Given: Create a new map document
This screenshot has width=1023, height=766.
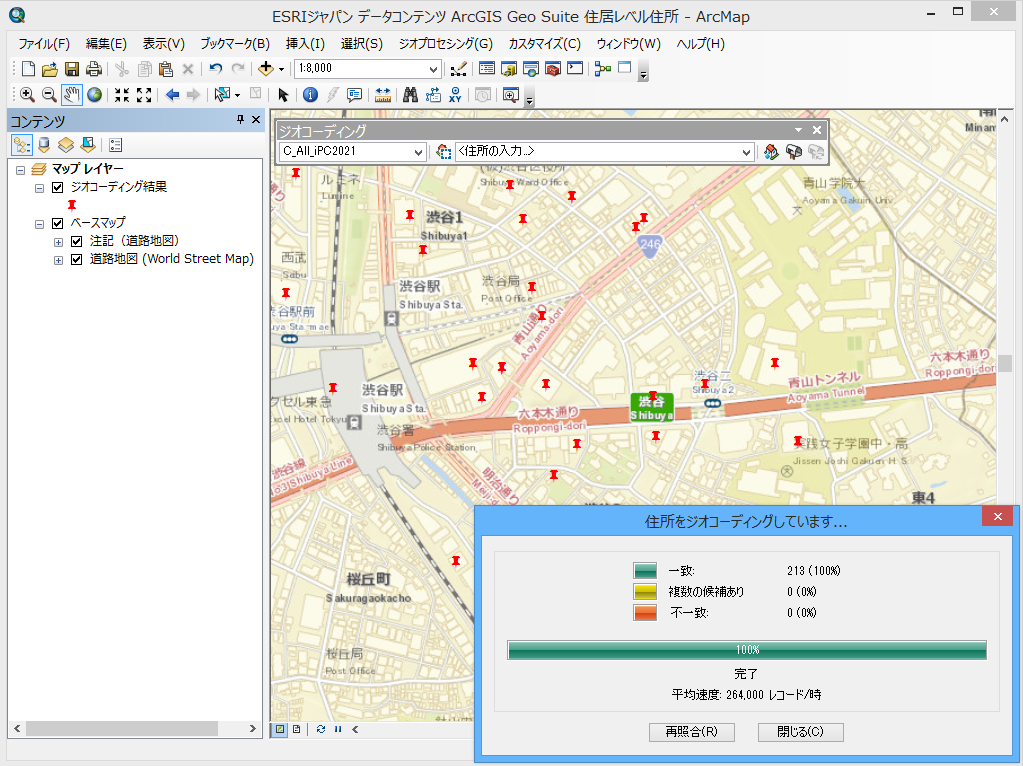Looking at the screenshot, I should 28,69.
